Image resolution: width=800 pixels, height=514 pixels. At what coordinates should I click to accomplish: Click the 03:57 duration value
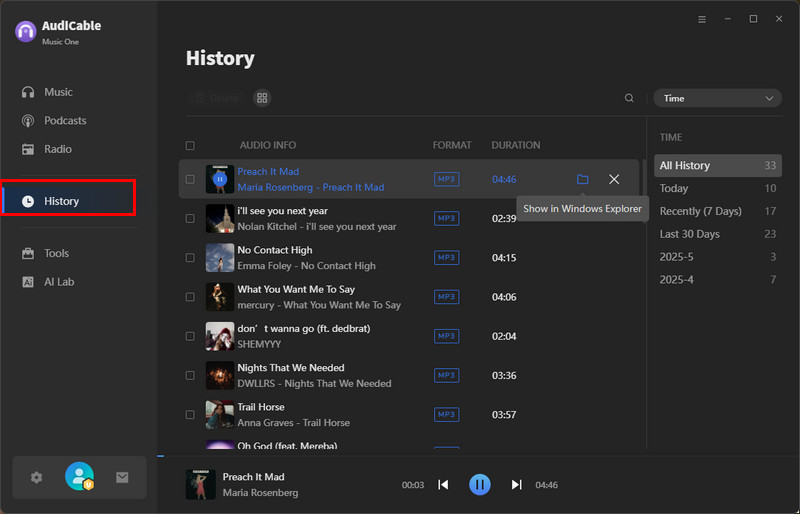click(504, 414)
